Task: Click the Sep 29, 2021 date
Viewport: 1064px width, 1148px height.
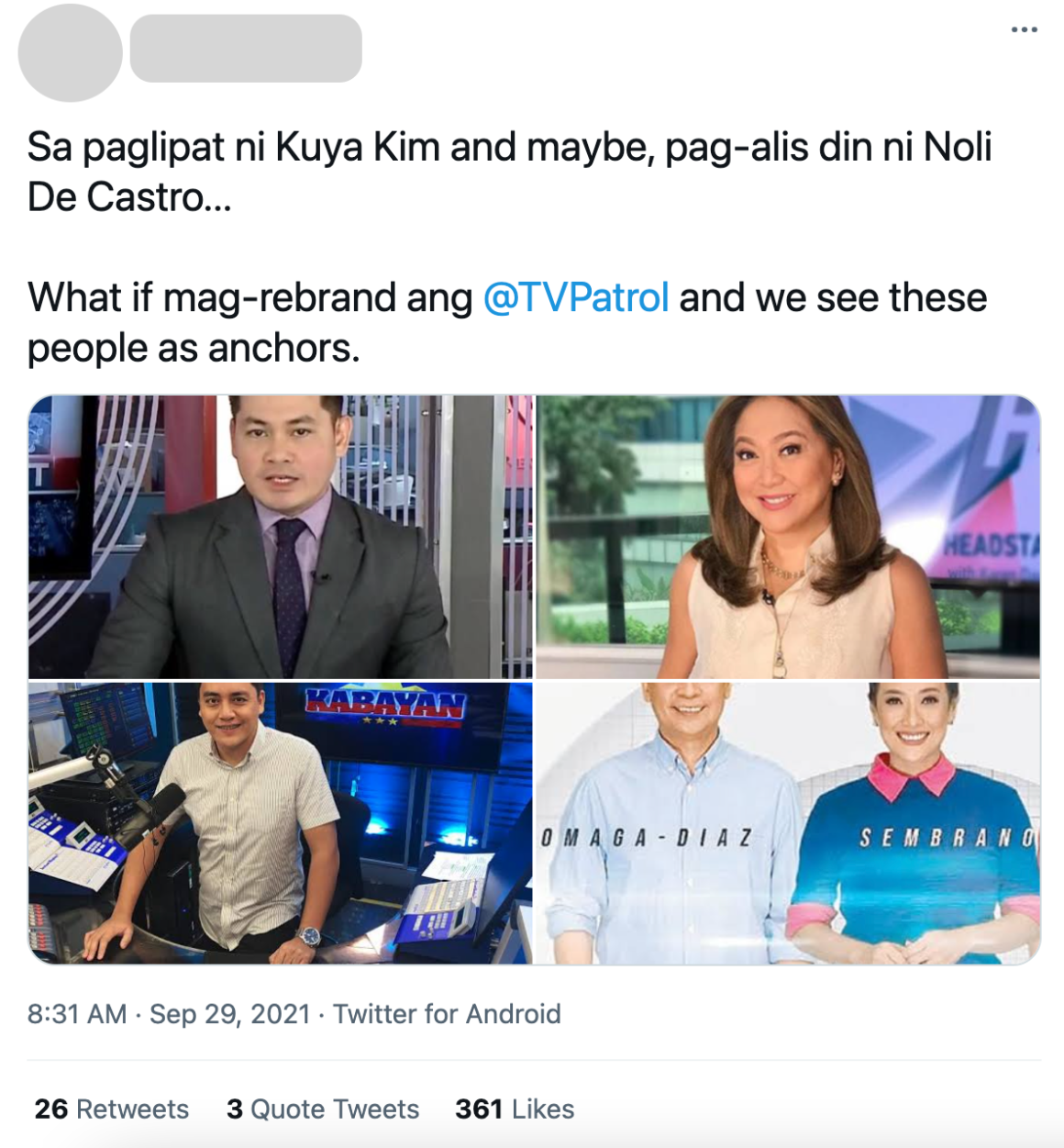Action: click(x=230, y=1014)
